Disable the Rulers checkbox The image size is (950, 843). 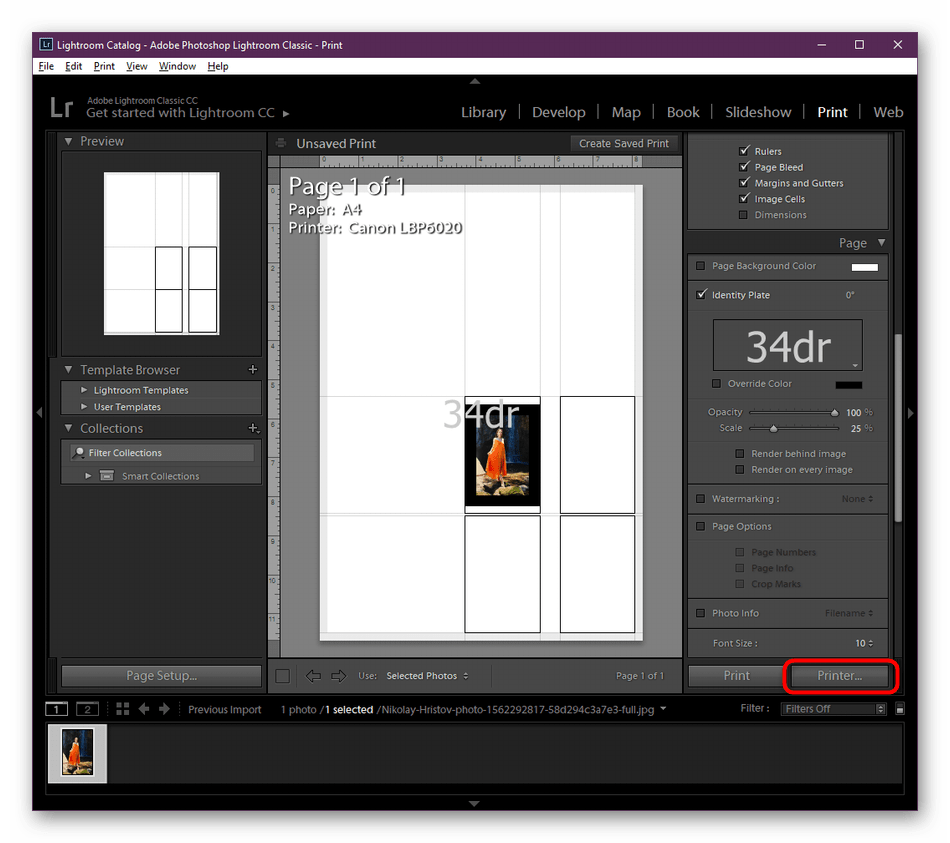click(x=744, y=150)
